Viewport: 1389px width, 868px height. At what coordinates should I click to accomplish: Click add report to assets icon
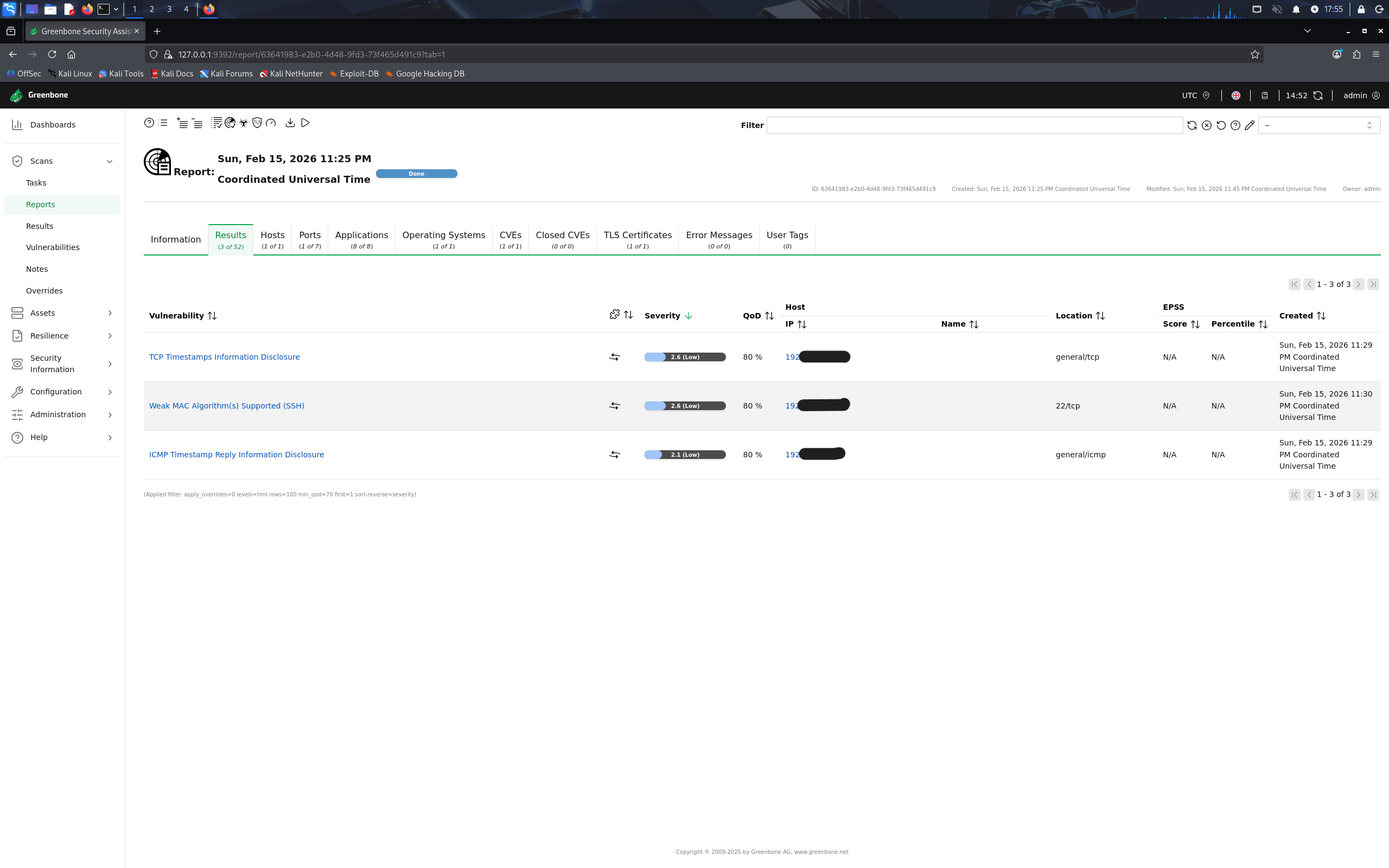click(182, 123)
